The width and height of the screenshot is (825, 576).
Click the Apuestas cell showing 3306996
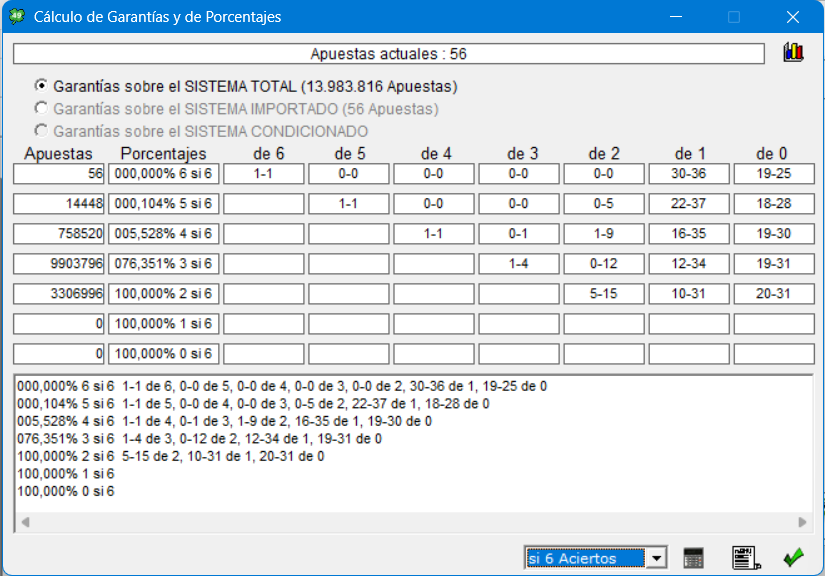pyautogui.click(x=58, y=294)
